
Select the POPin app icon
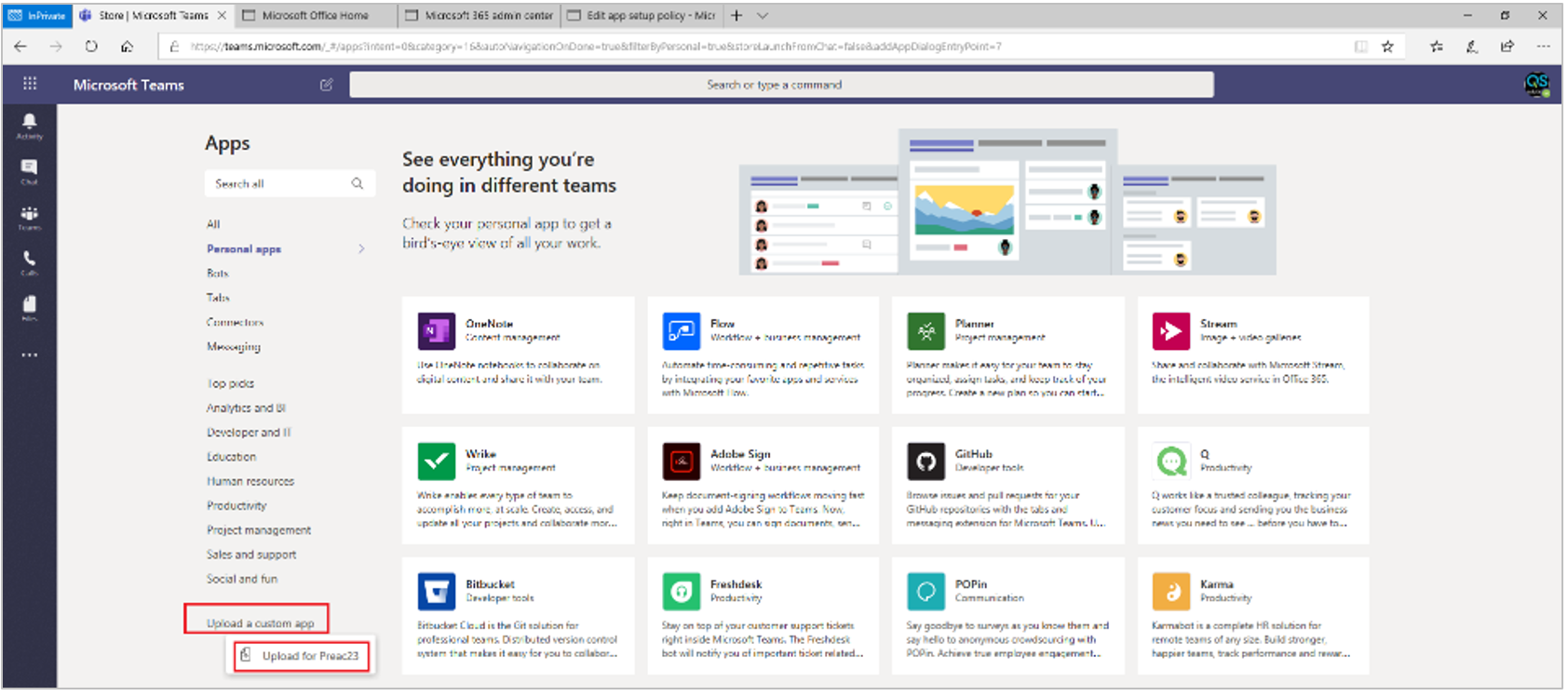(926, 592)
